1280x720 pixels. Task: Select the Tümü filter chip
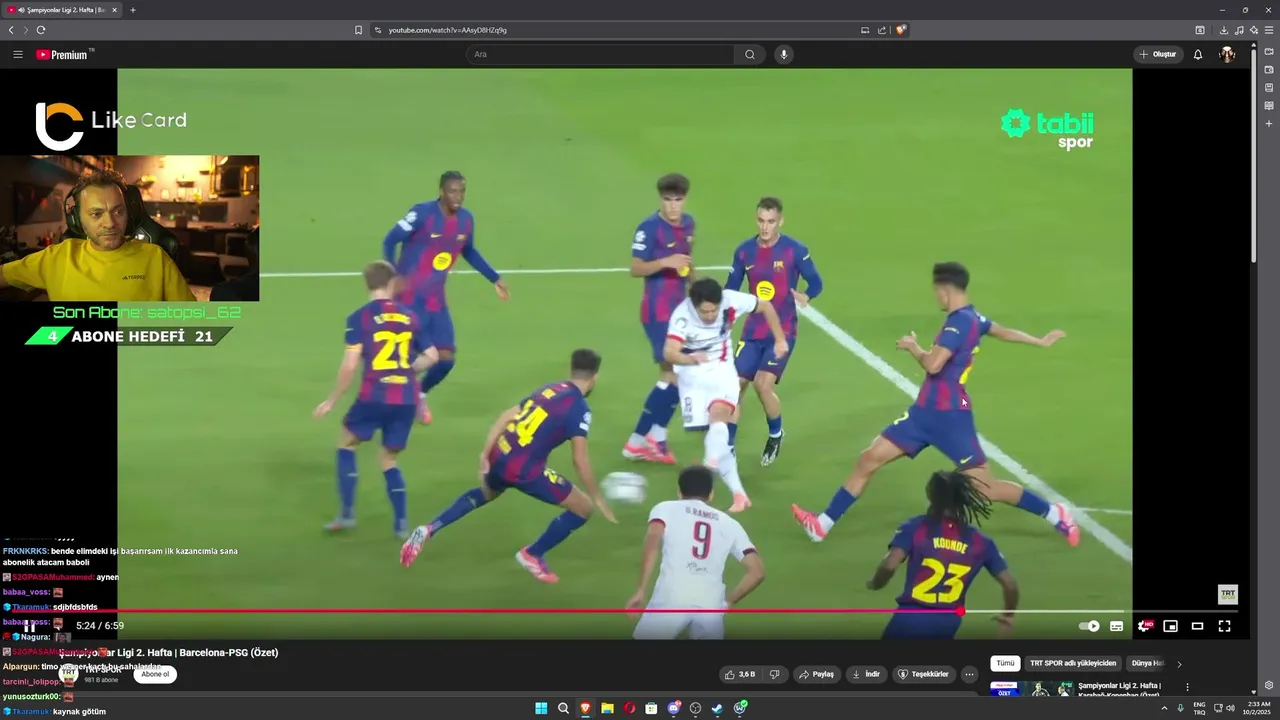[1005, 663]
